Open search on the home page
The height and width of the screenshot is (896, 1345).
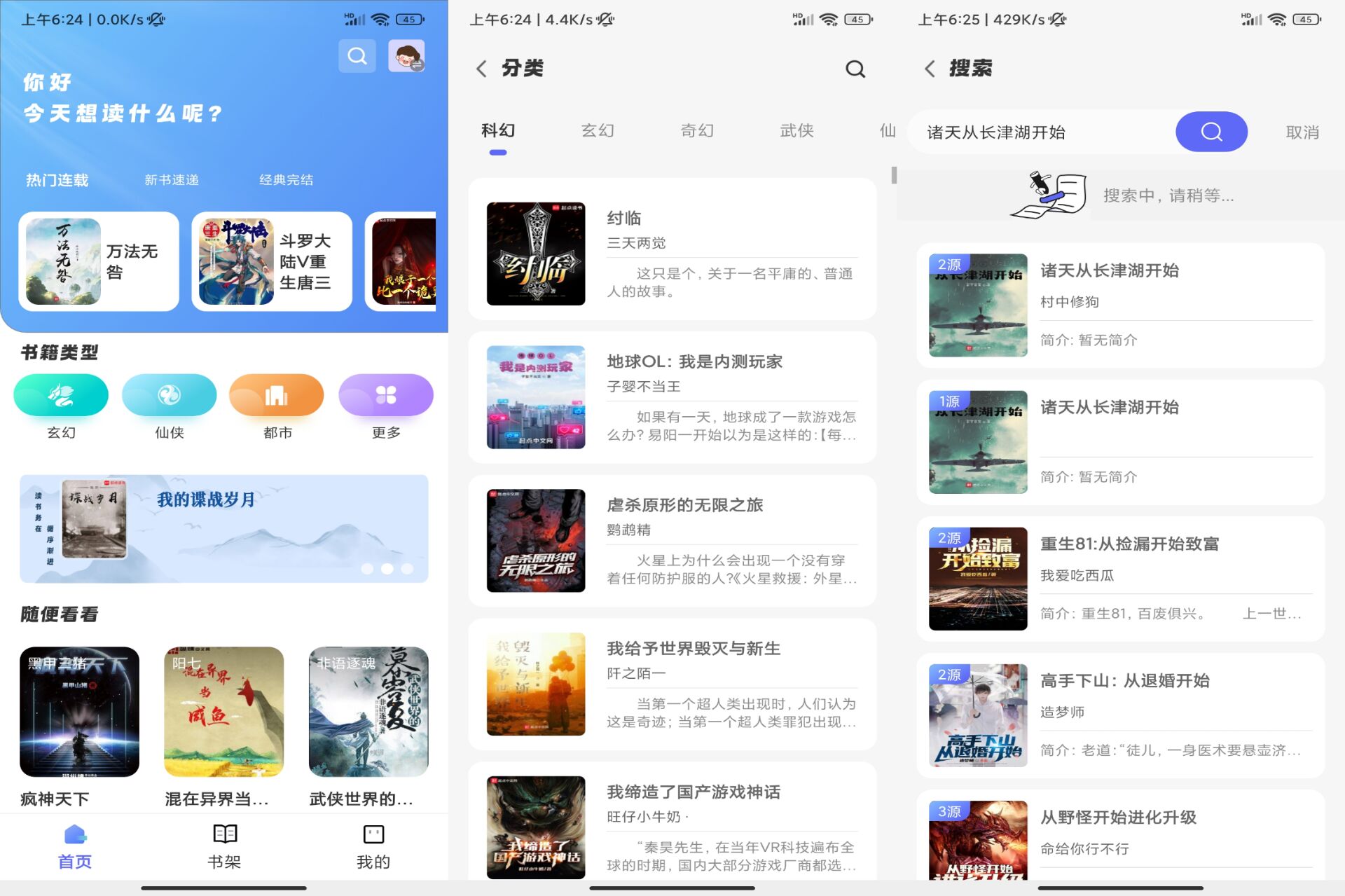click(x=357, y=56)
